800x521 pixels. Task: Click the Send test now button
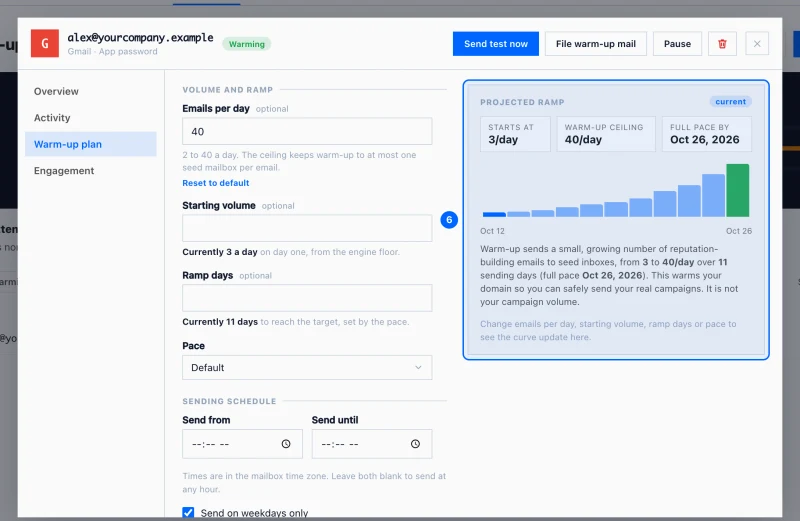(x=495, y=44)
